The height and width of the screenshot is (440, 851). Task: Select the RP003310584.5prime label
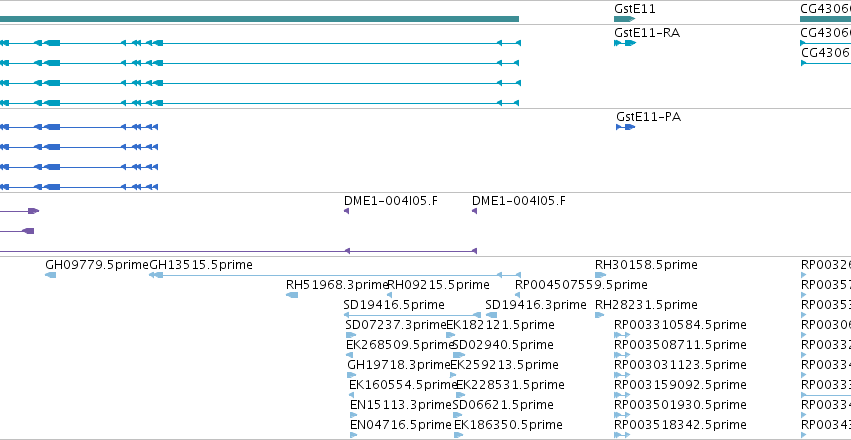(681, 325)
